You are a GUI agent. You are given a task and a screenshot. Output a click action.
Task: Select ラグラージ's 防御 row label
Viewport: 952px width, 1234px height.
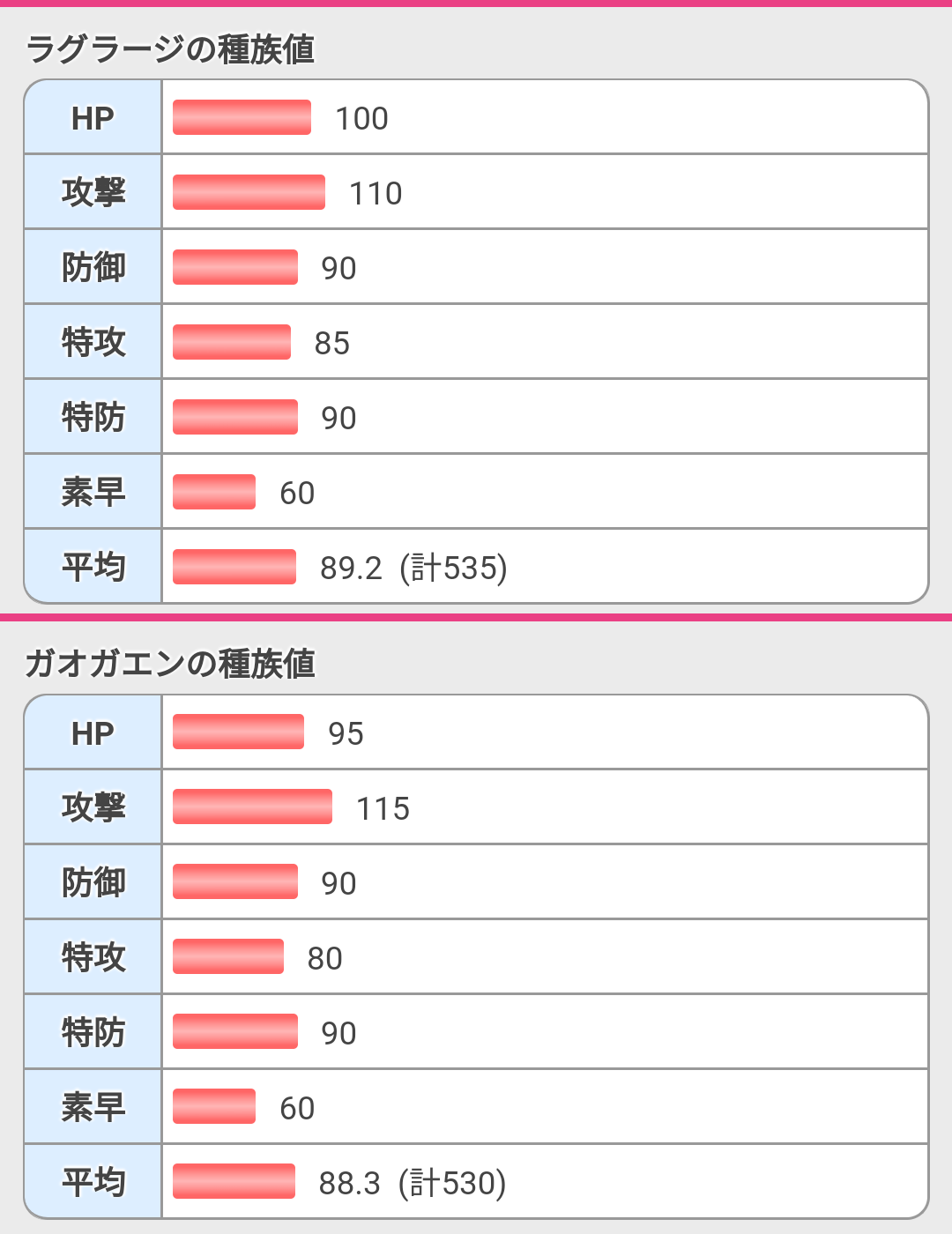coord(93,267)
